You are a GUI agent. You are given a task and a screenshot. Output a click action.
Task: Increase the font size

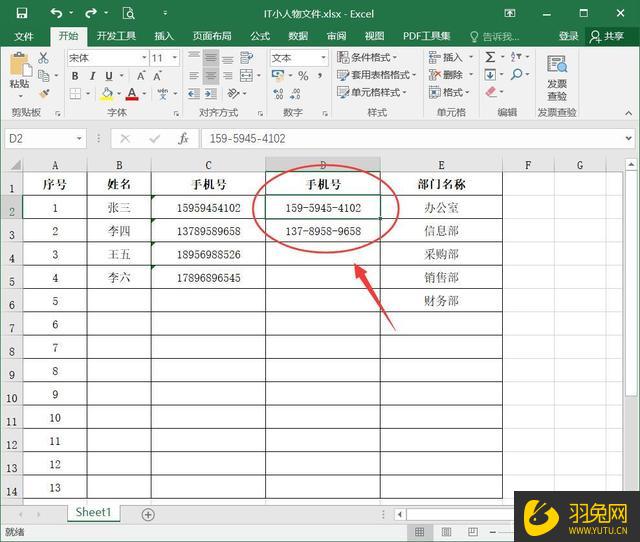click(x=141, y=76)
